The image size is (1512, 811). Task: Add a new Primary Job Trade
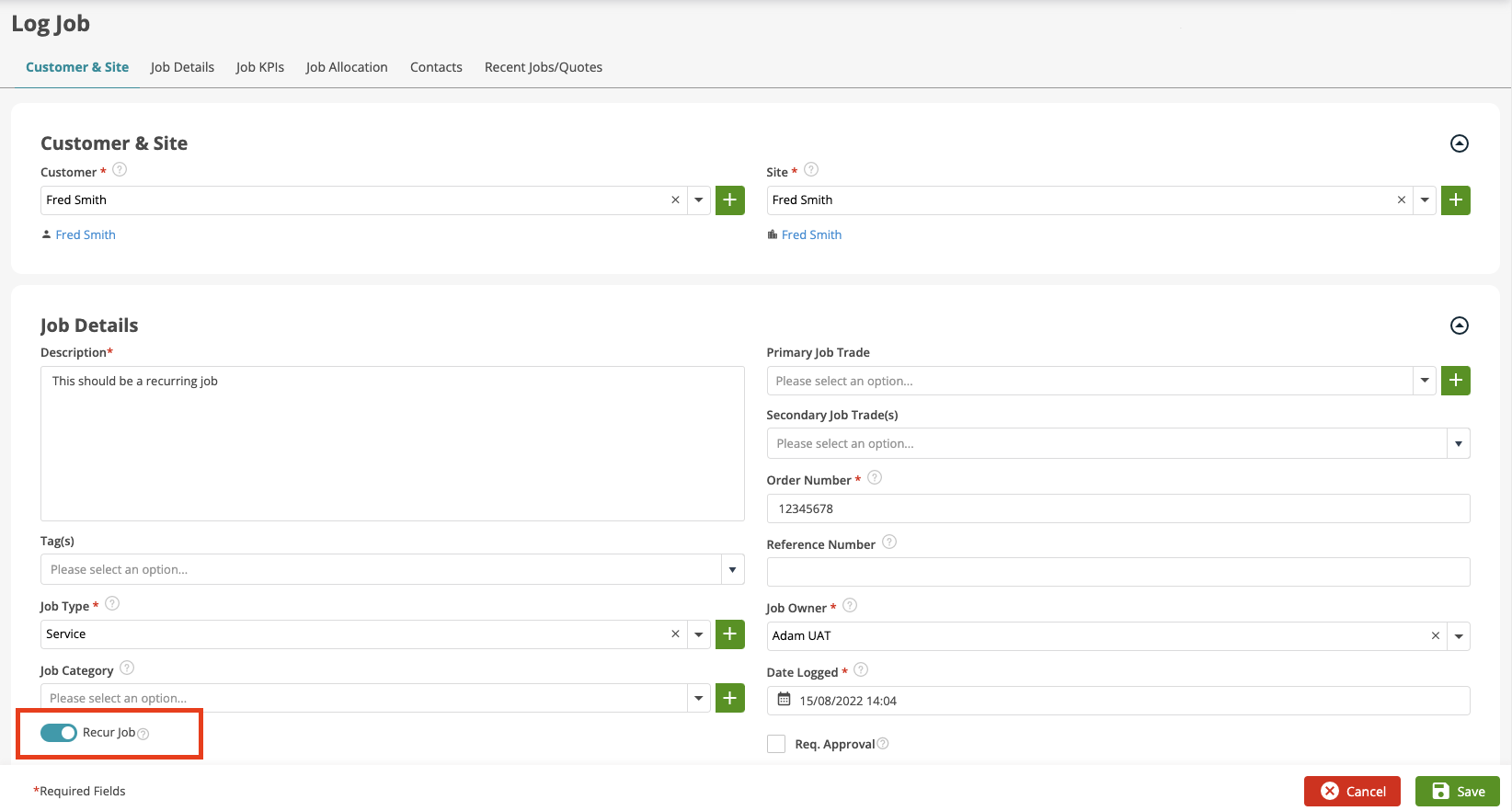click(1455, 380)
